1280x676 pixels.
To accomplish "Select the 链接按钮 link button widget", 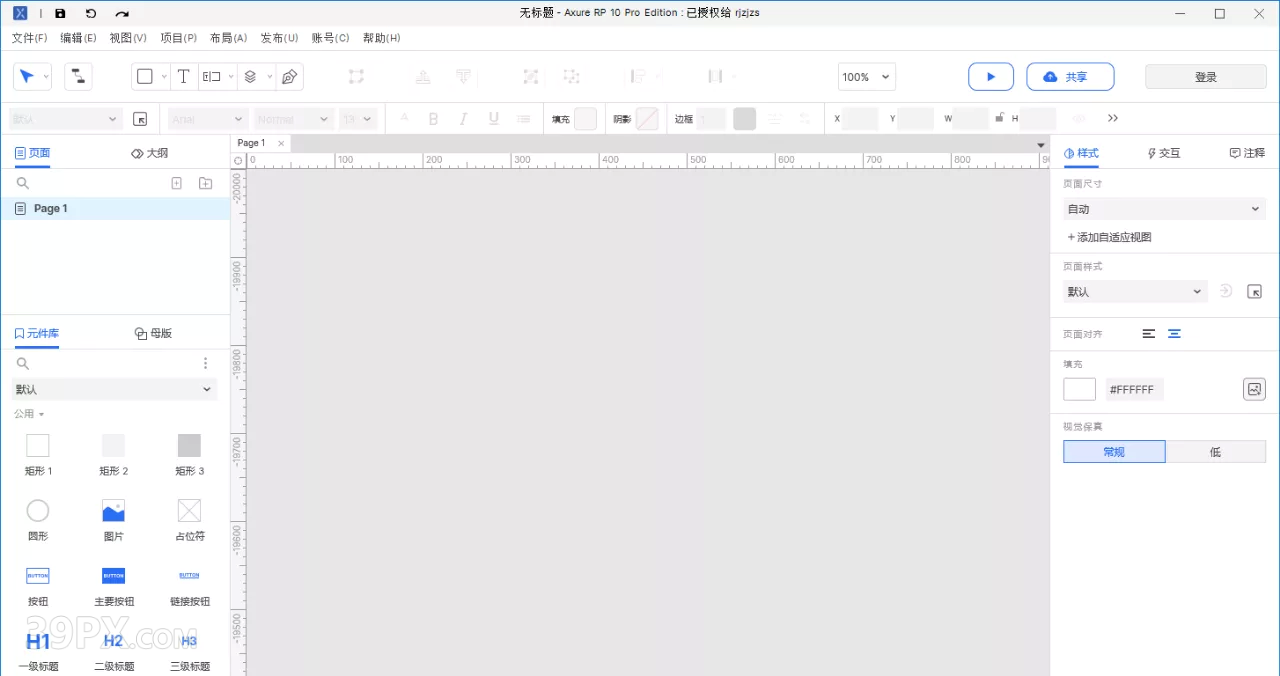I will pos(190,586).
